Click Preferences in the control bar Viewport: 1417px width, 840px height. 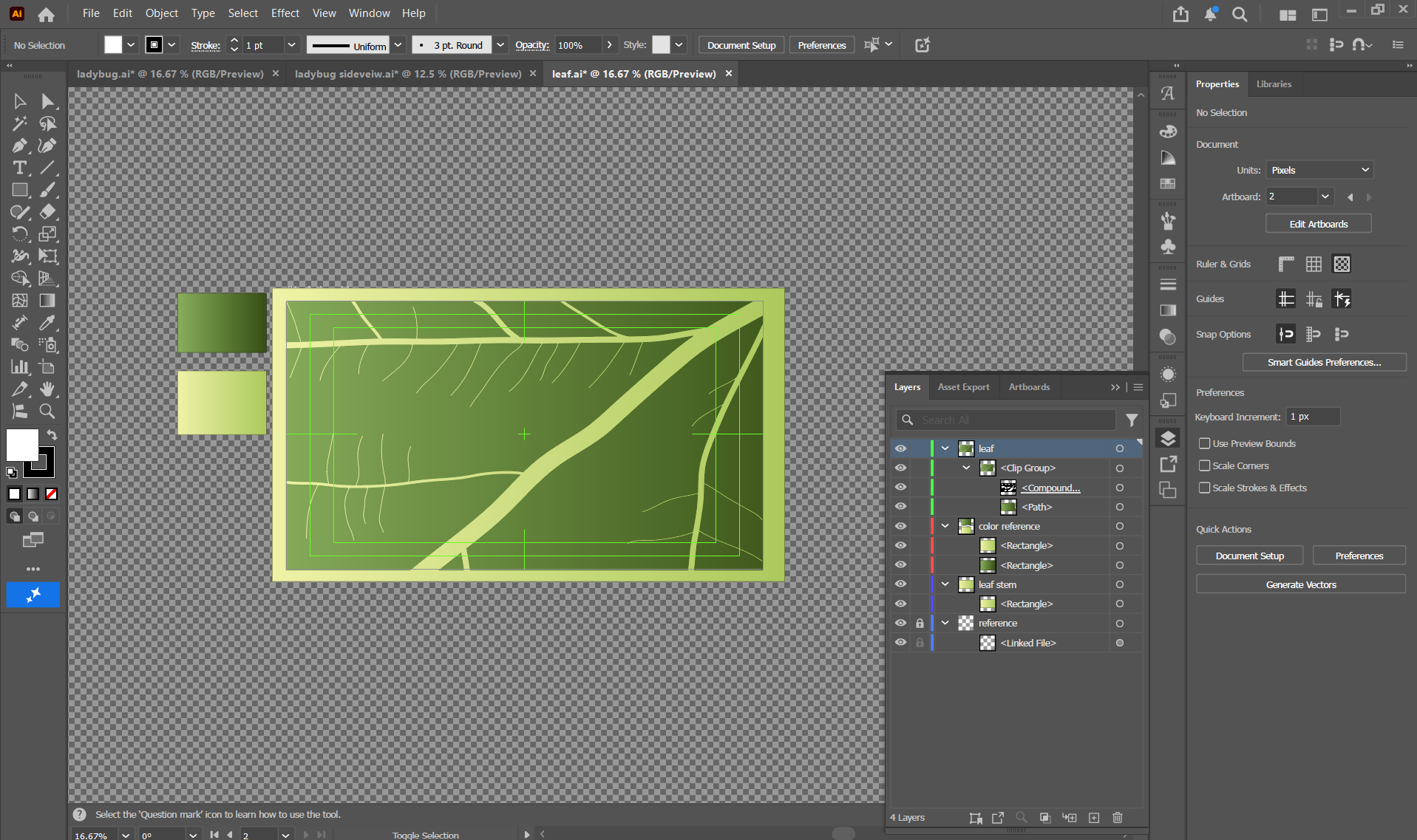(x=821, y=45)
